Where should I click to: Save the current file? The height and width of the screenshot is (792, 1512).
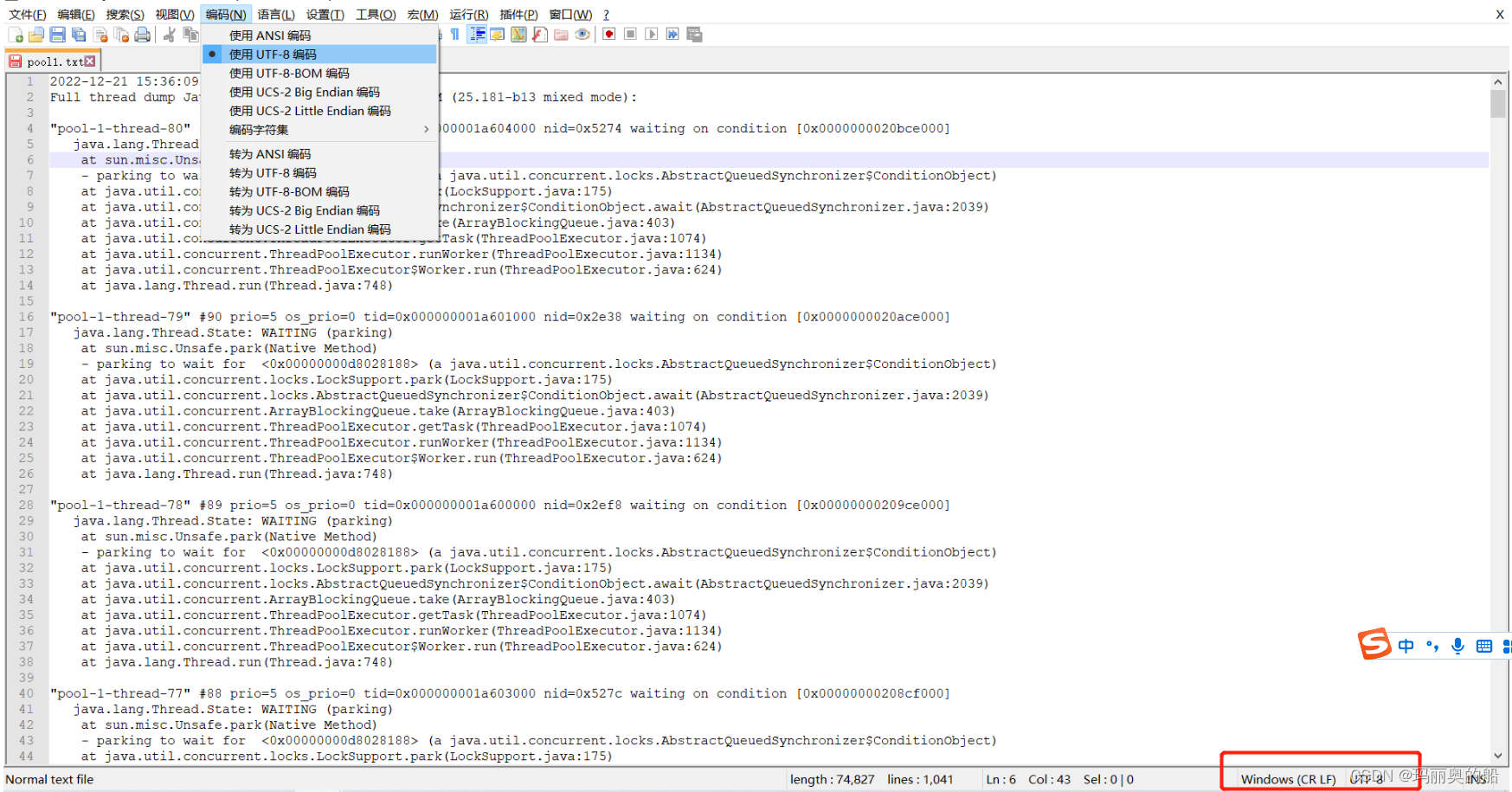click(57, 34)
